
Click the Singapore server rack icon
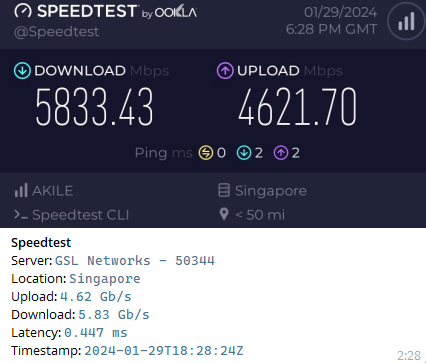[x=224, y=190]
